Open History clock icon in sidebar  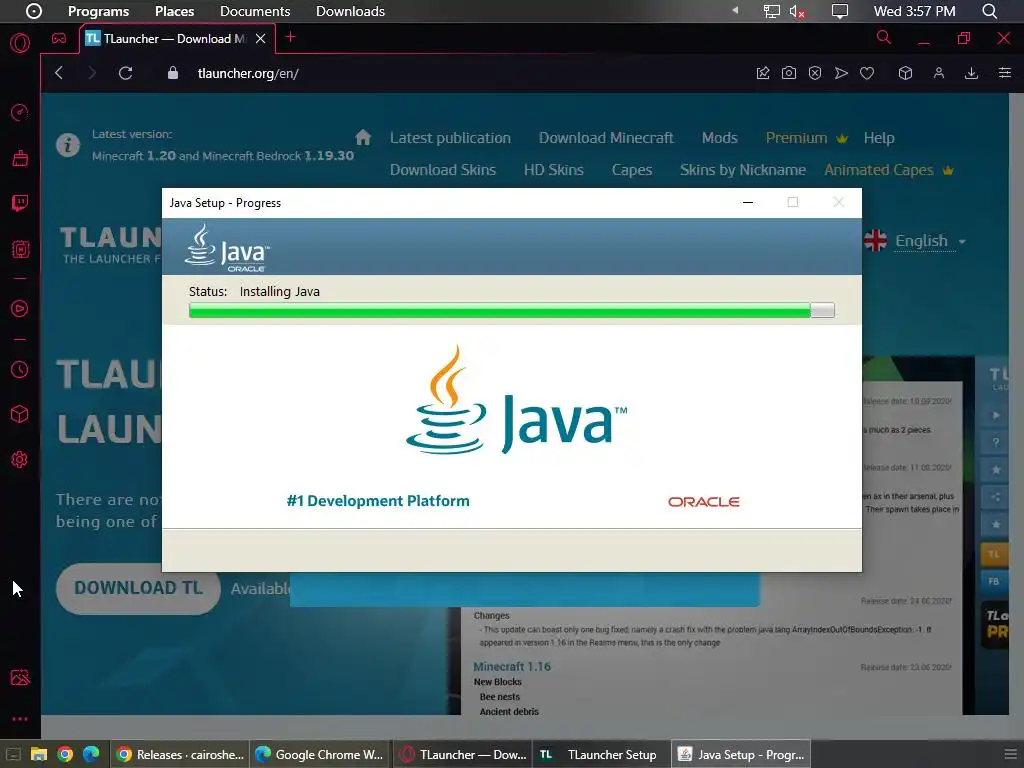point(20,370)
